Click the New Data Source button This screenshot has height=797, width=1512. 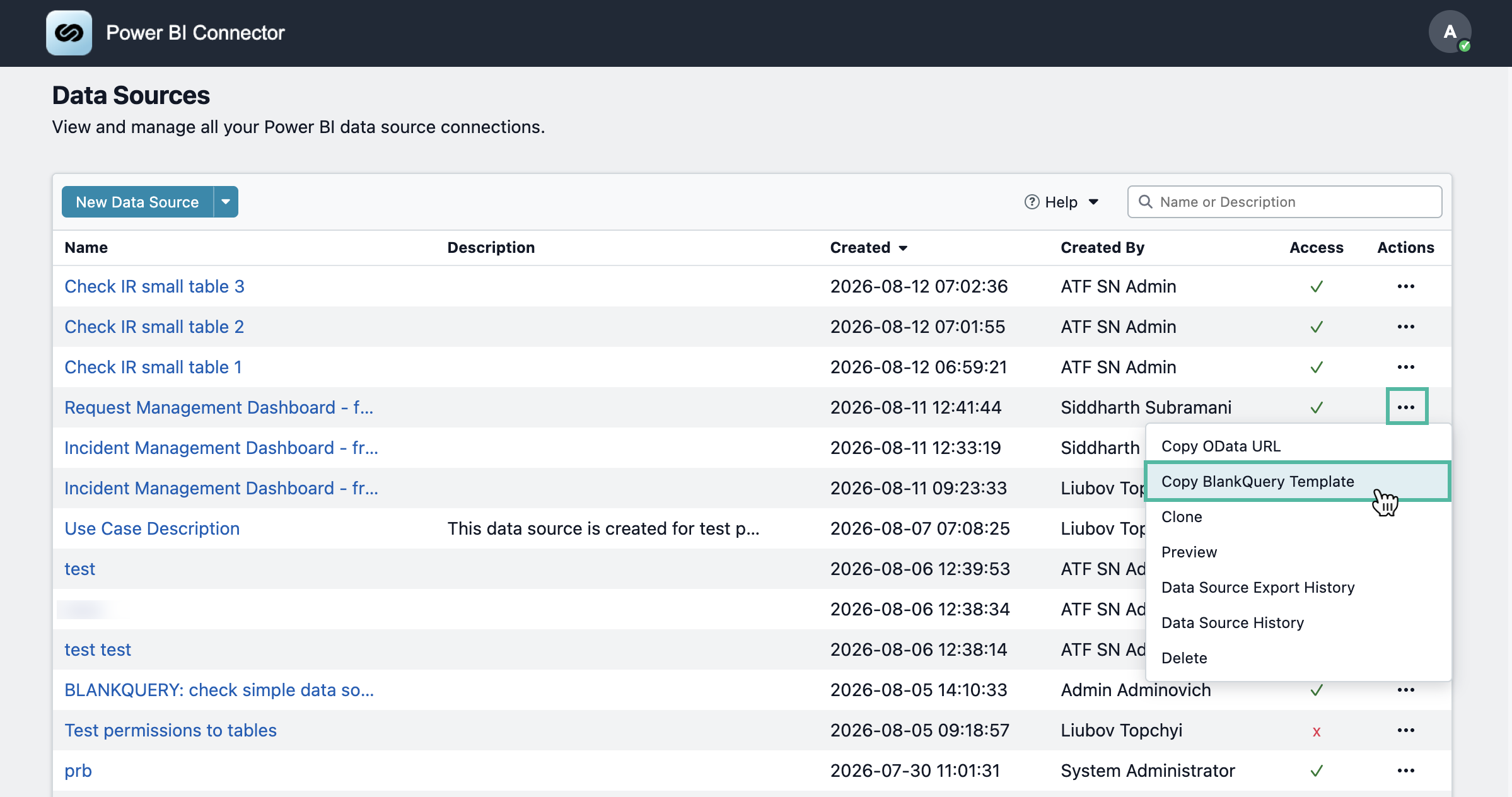click(137, 202)
